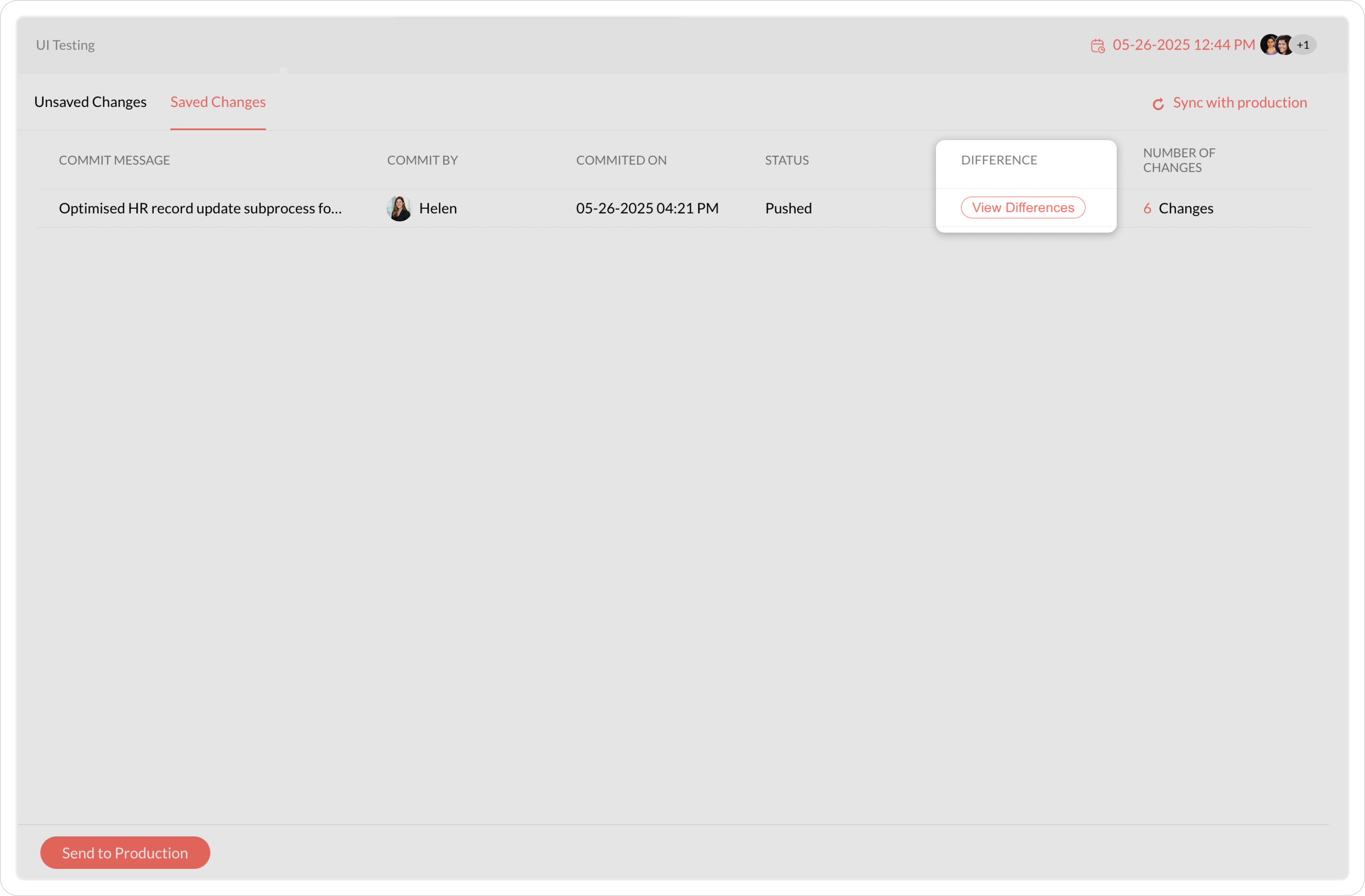This screenshot has height=896, width=1365.
Task: Click the COMMITED ON column header
Action: (621, 161)
